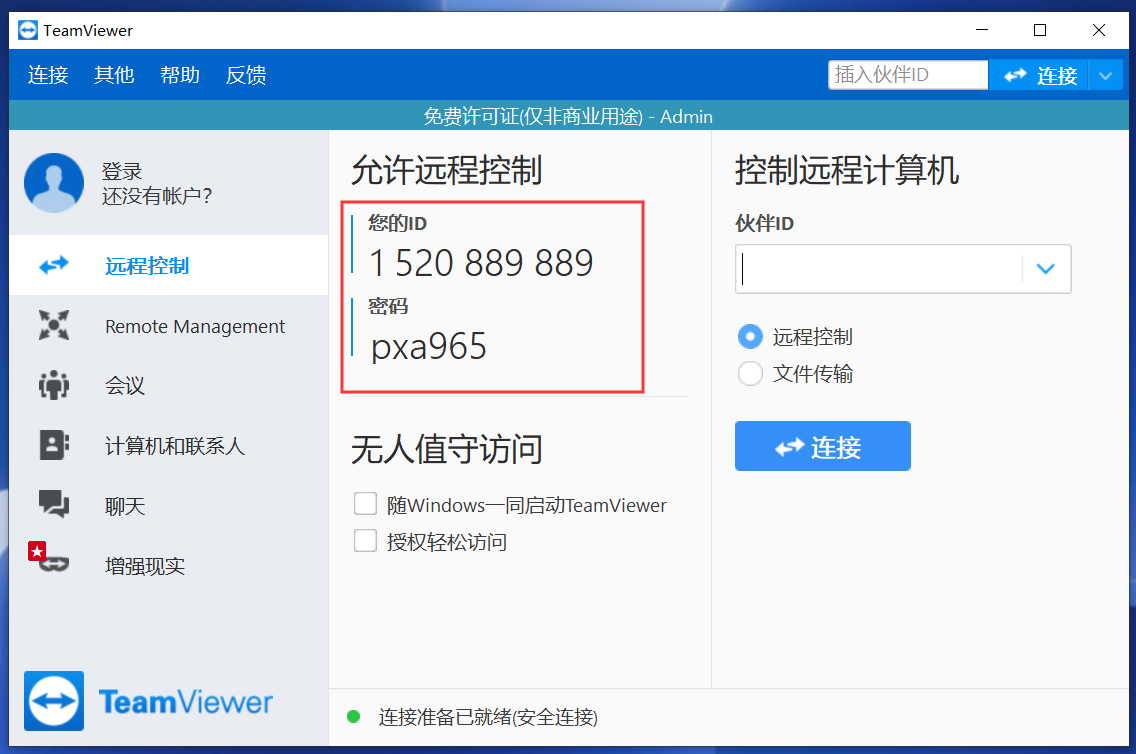Enable 随Windows一同启动TeamViewer checkbox

click(x=365, y=504)
